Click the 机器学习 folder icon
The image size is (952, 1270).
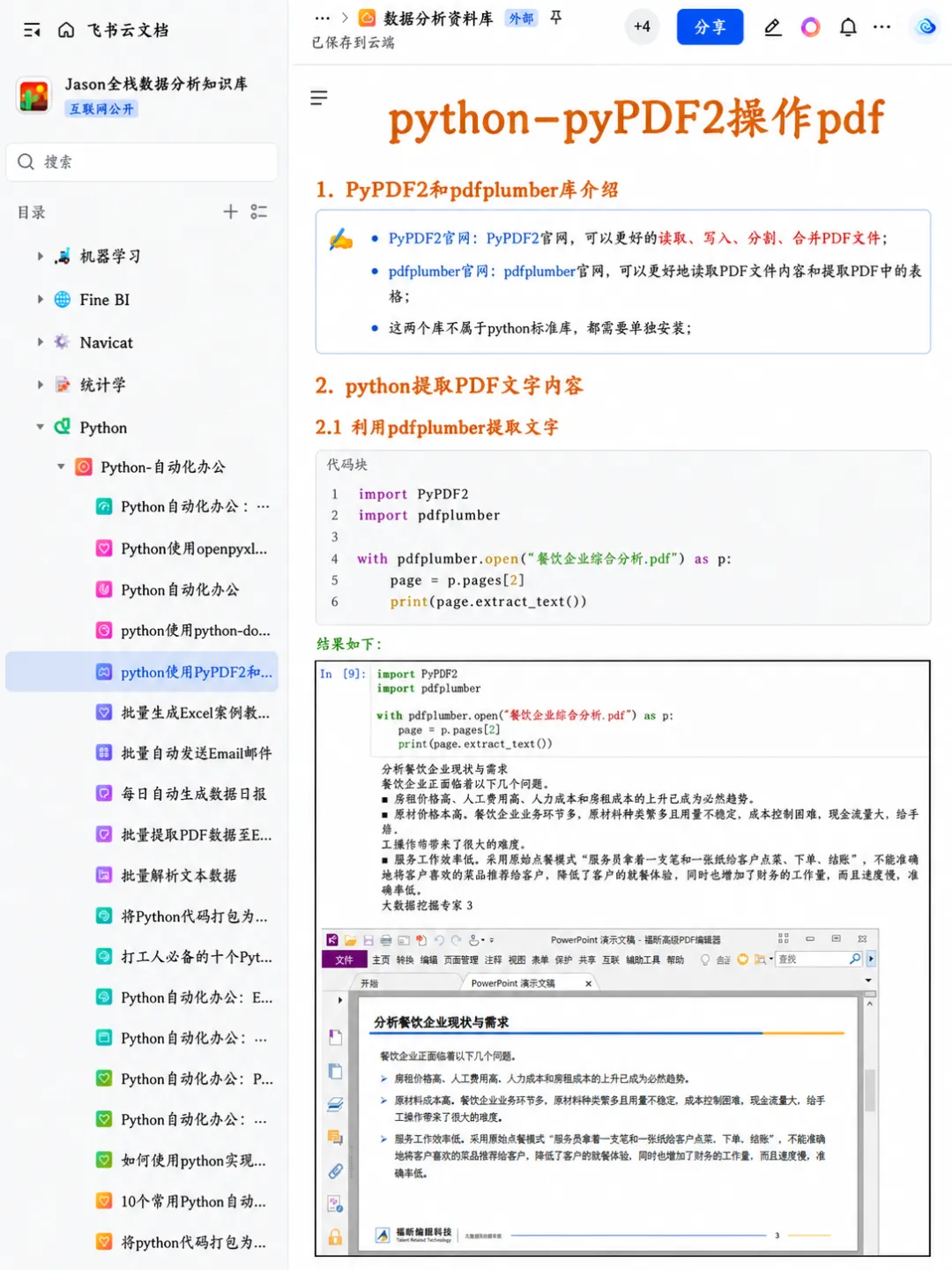pos(62,257)
